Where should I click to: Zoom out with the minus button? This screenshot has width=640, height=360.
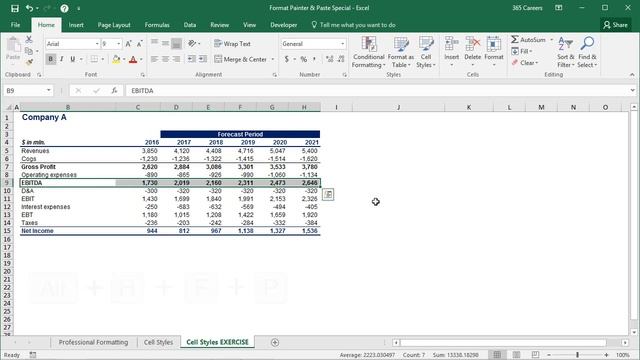[x=549, y=355]
